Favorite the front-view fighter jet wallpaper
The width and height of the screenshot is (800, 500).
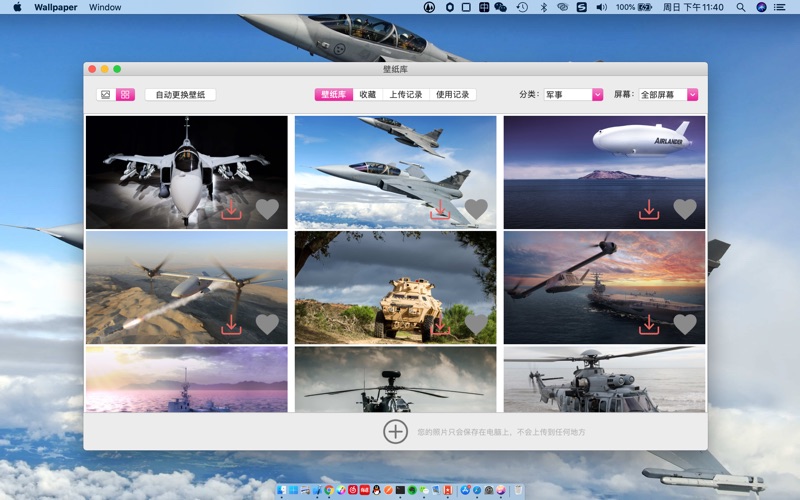(267, 209)
